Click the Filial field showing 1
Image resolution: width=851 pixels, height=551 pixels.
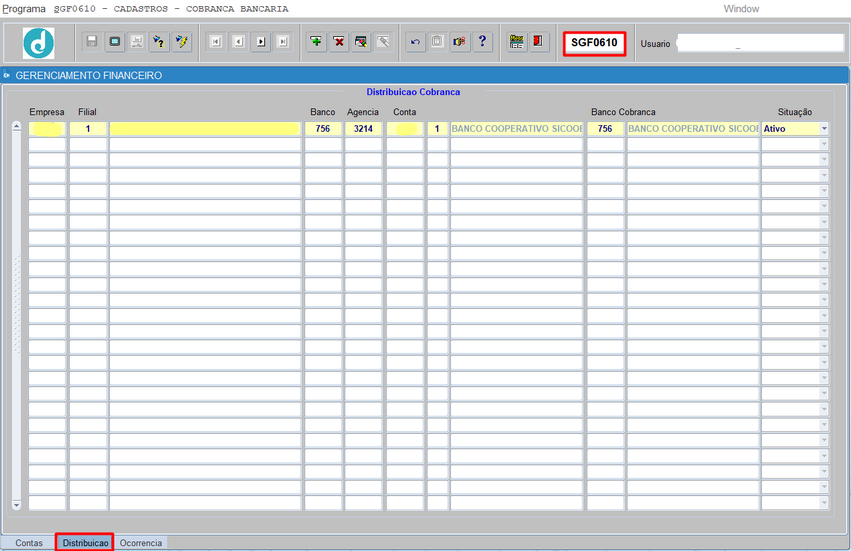pos(88,129)
